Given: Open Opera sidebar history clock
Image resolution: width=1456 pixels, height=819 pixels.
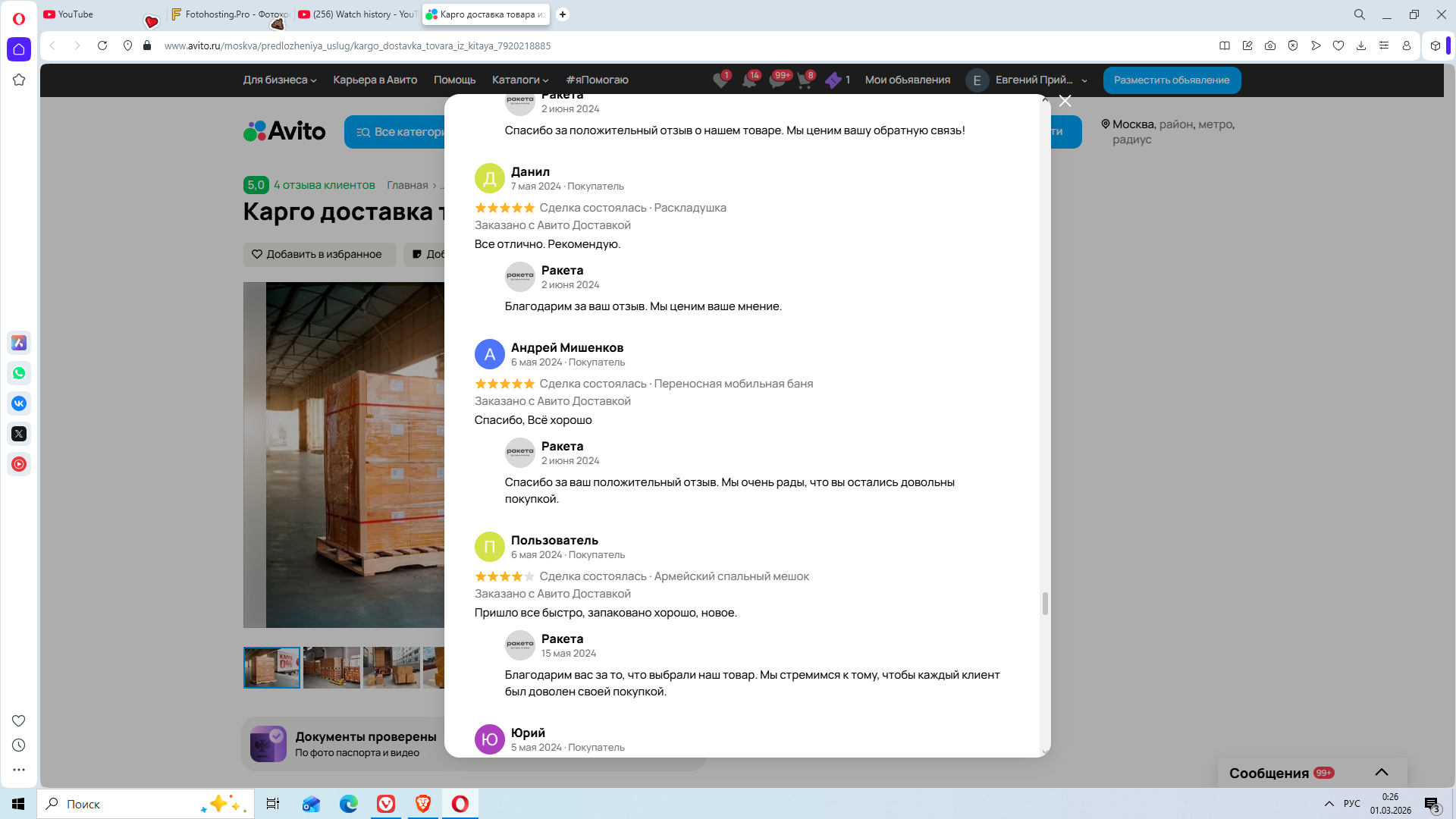Looking at the screenshot, I should (19, 745).
